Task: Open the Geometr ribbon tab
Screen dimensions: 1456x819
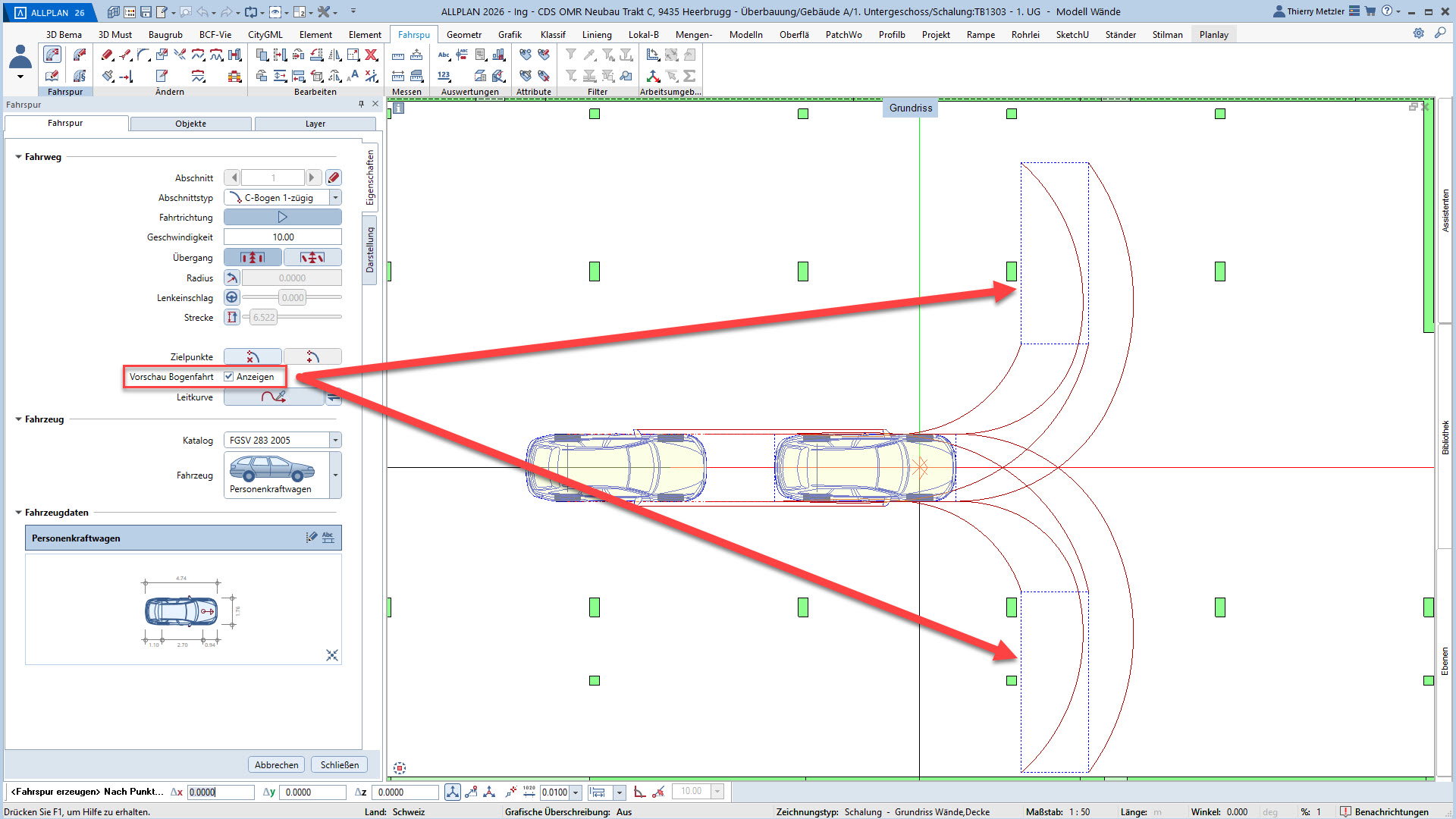Action: (463, 35)
